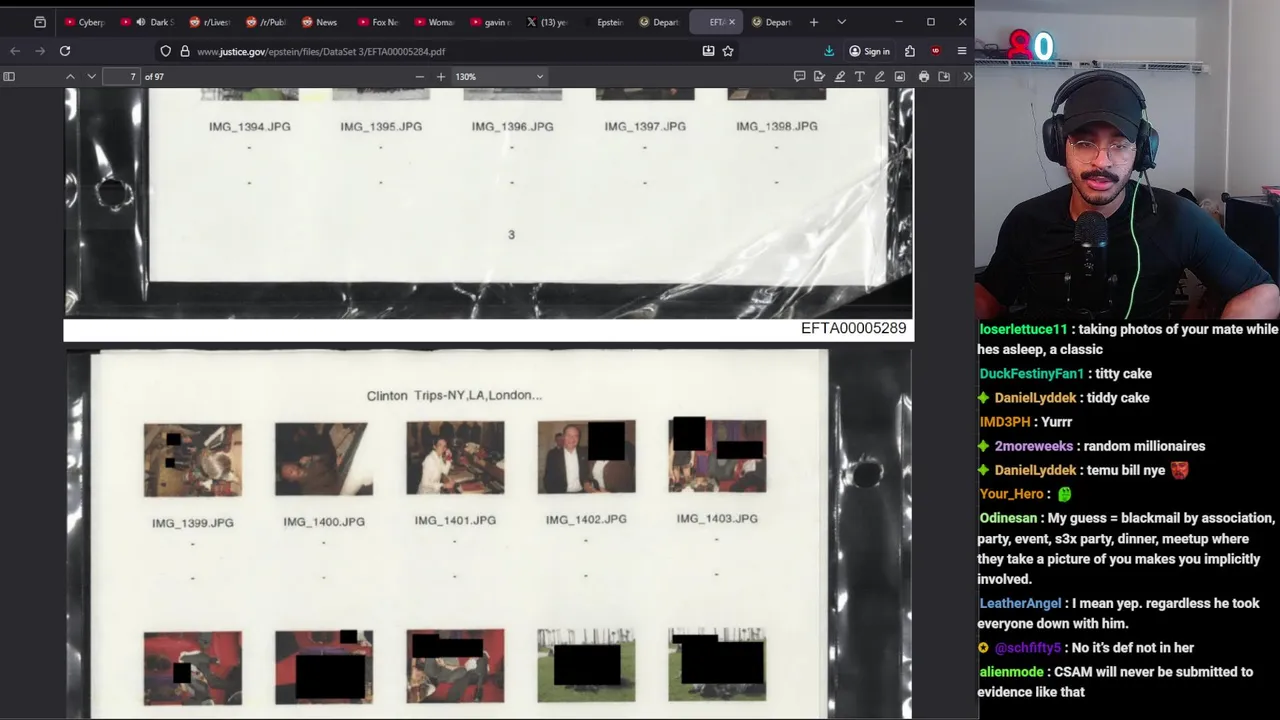Screen dimensions: 1280x720
Task: Save the PDF with the toolbar save icon
Action: coord(944,77)
